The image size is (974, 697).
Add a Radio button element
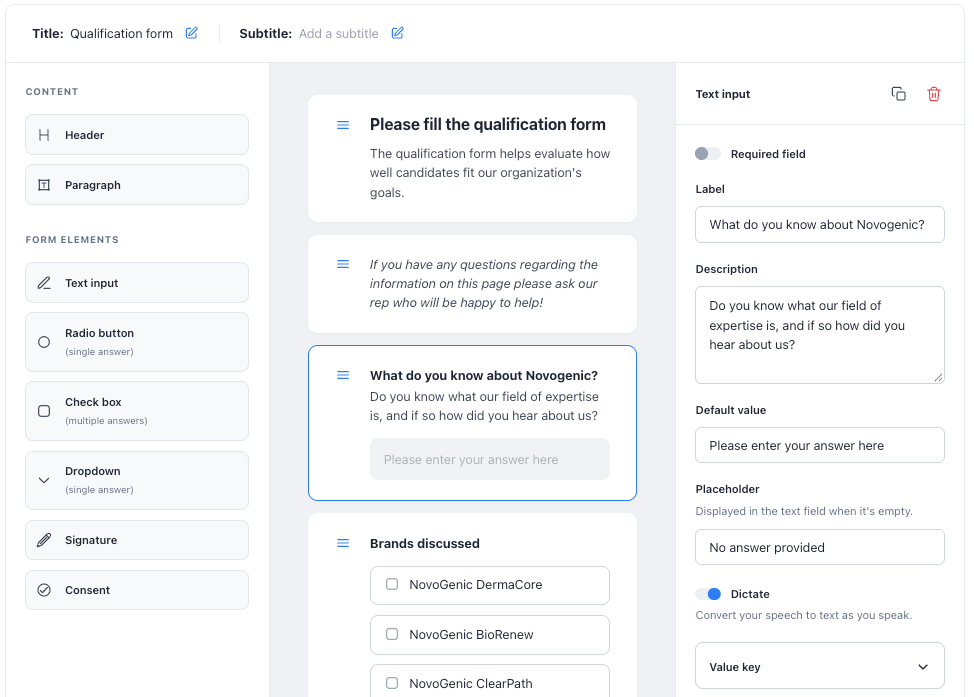(137, 342)
